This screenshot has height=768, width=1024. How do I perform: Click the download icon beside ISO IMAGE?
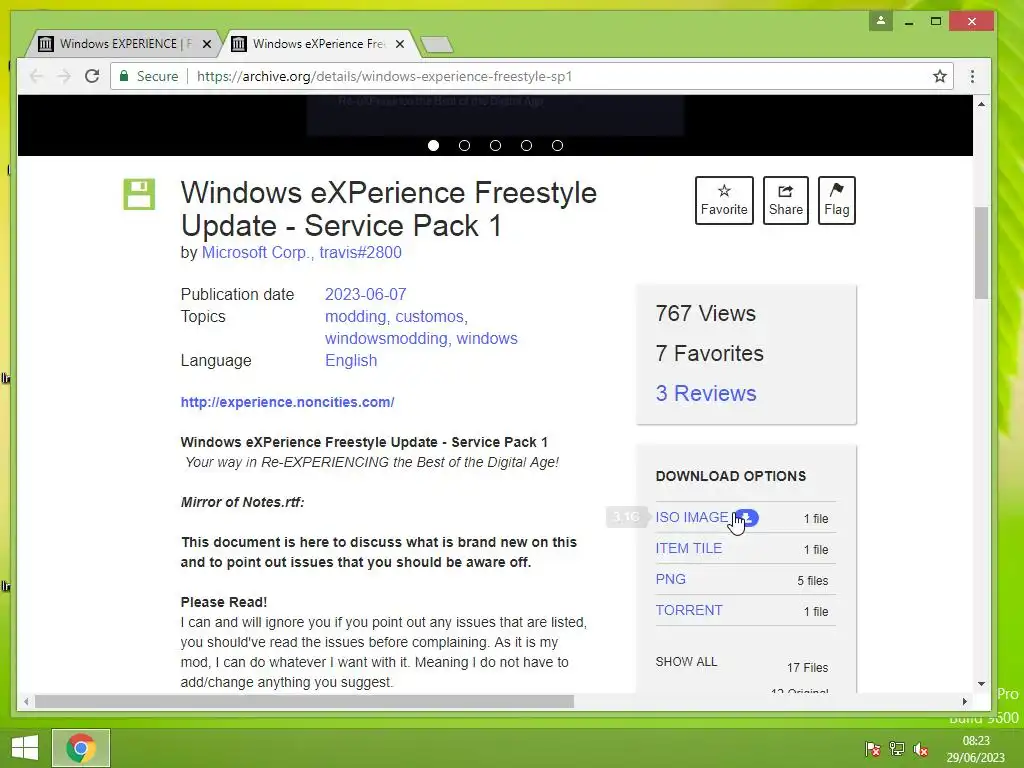click(747, 517)
